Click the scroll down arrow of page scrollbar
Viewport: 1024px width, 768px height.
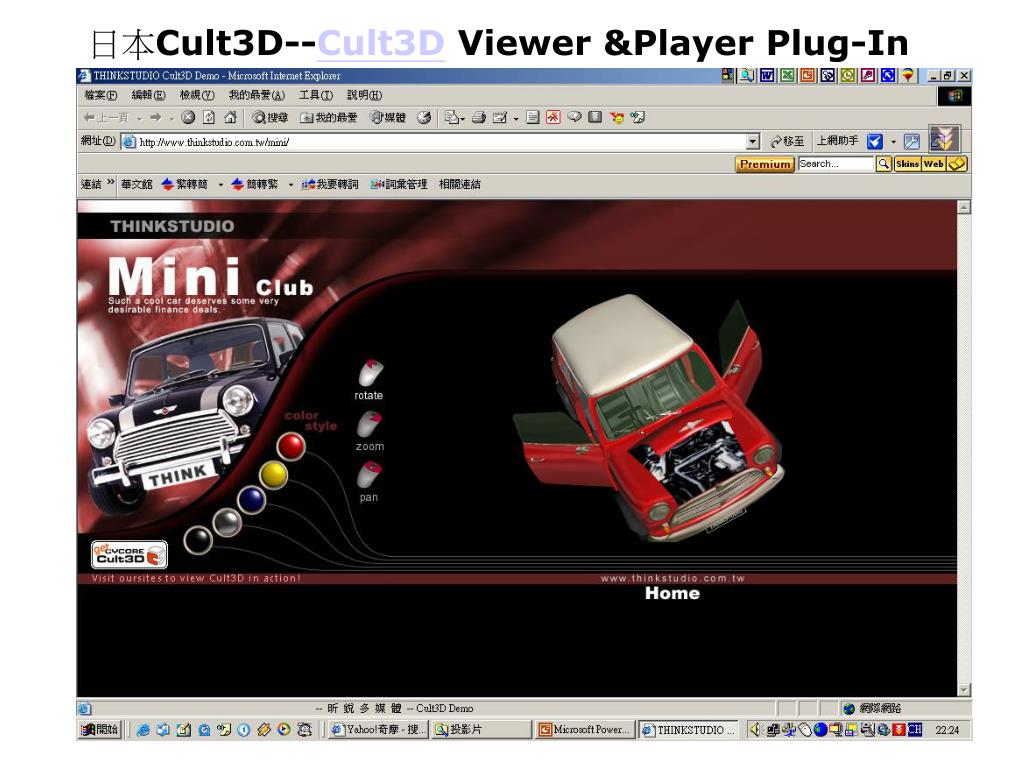point(964,690)
